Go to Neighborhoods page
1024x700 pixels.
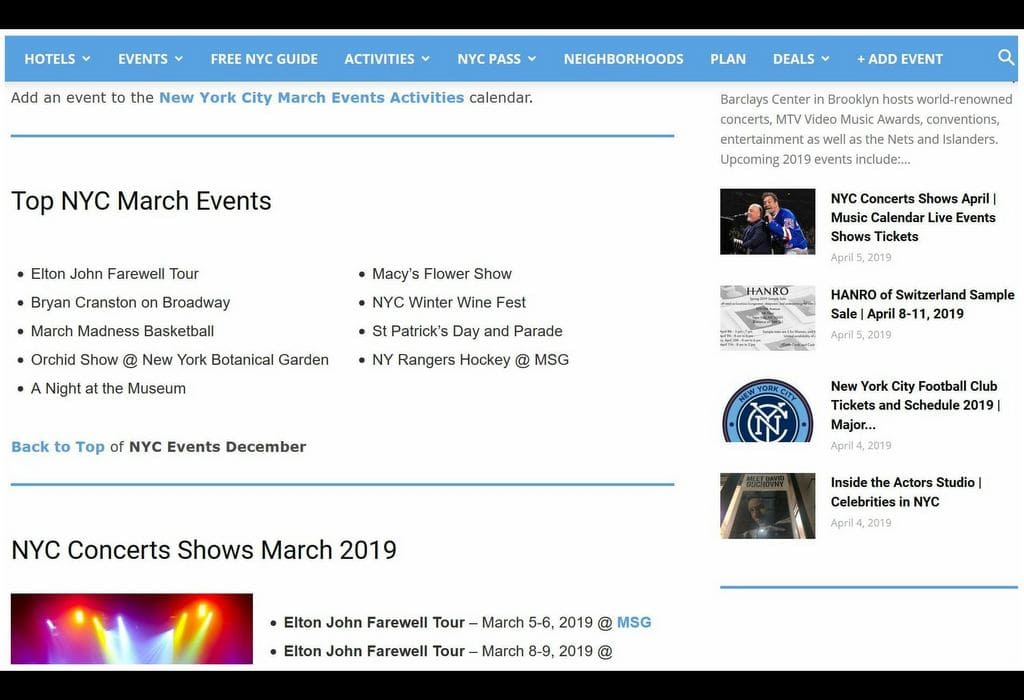[x=624, y=59]
